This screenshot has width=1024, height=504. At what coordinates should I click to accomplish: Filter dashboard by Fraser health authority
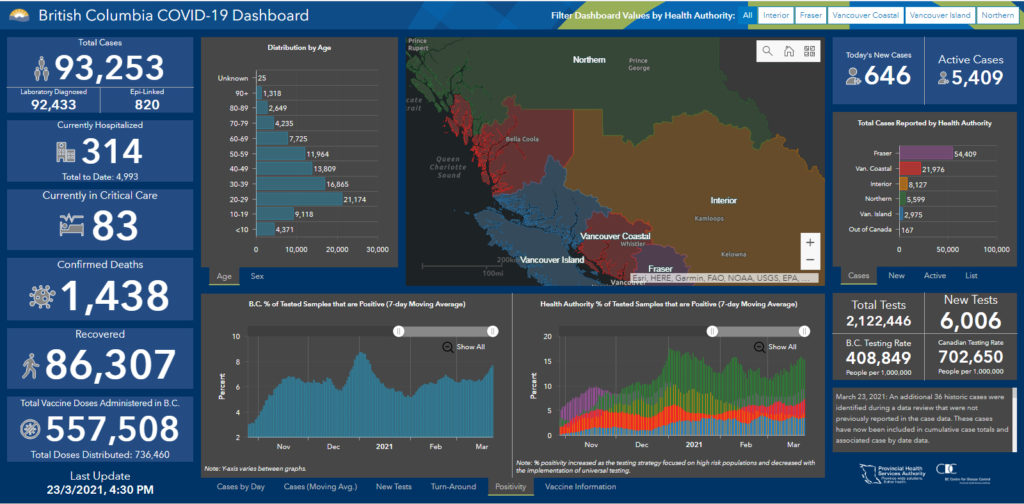pyautogui.click(x=811, y=16)
